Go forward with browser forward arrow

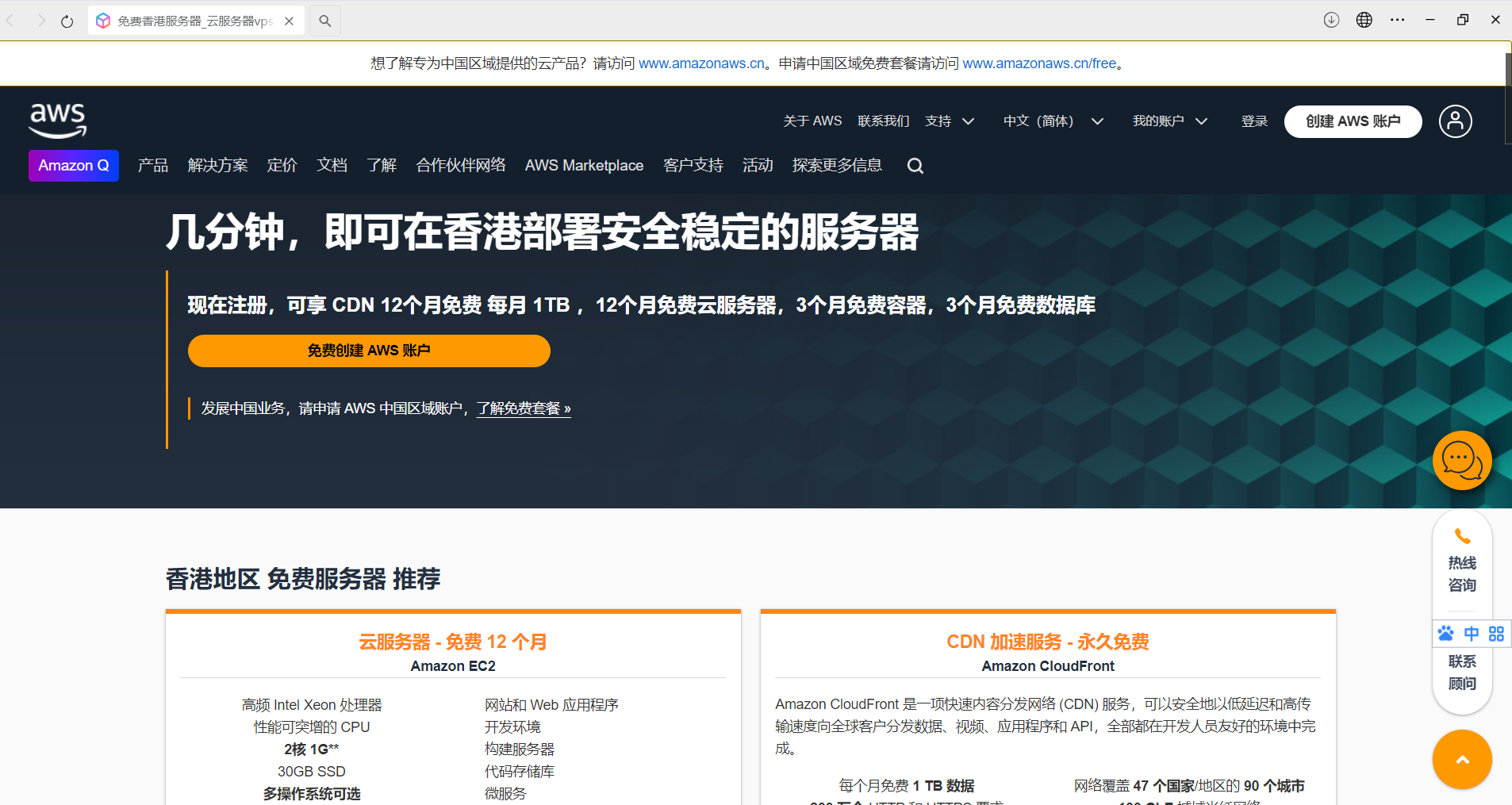(40, 21)
